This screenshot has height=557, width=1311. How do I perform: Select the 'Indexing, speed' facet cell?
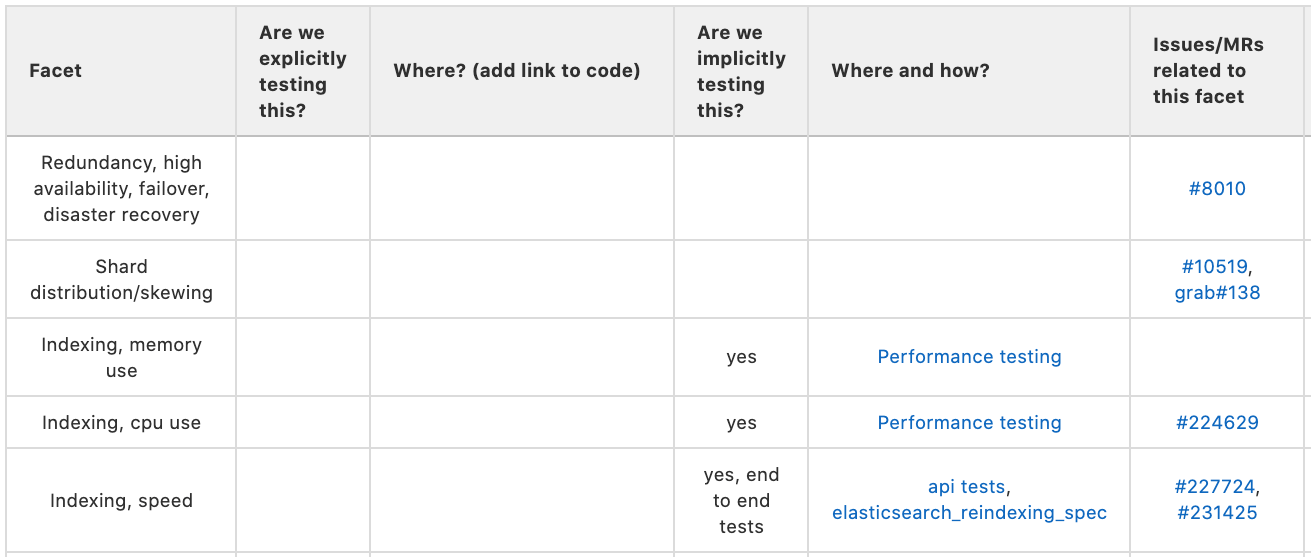click(121, 501)
